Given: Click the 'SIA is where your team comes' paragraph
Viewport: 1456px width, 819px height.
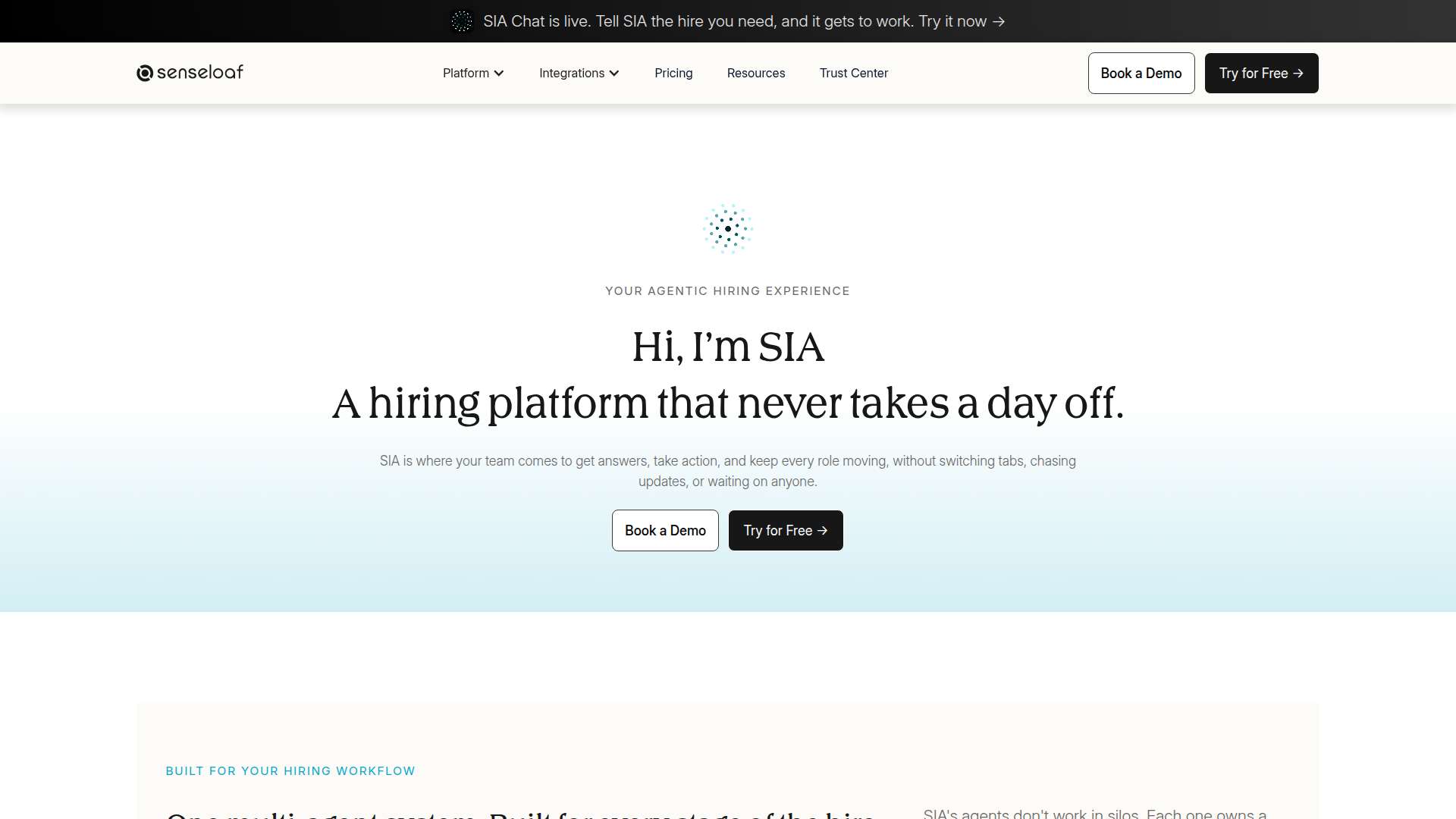Looking at the screenshot, I should [x=728, y=471].
